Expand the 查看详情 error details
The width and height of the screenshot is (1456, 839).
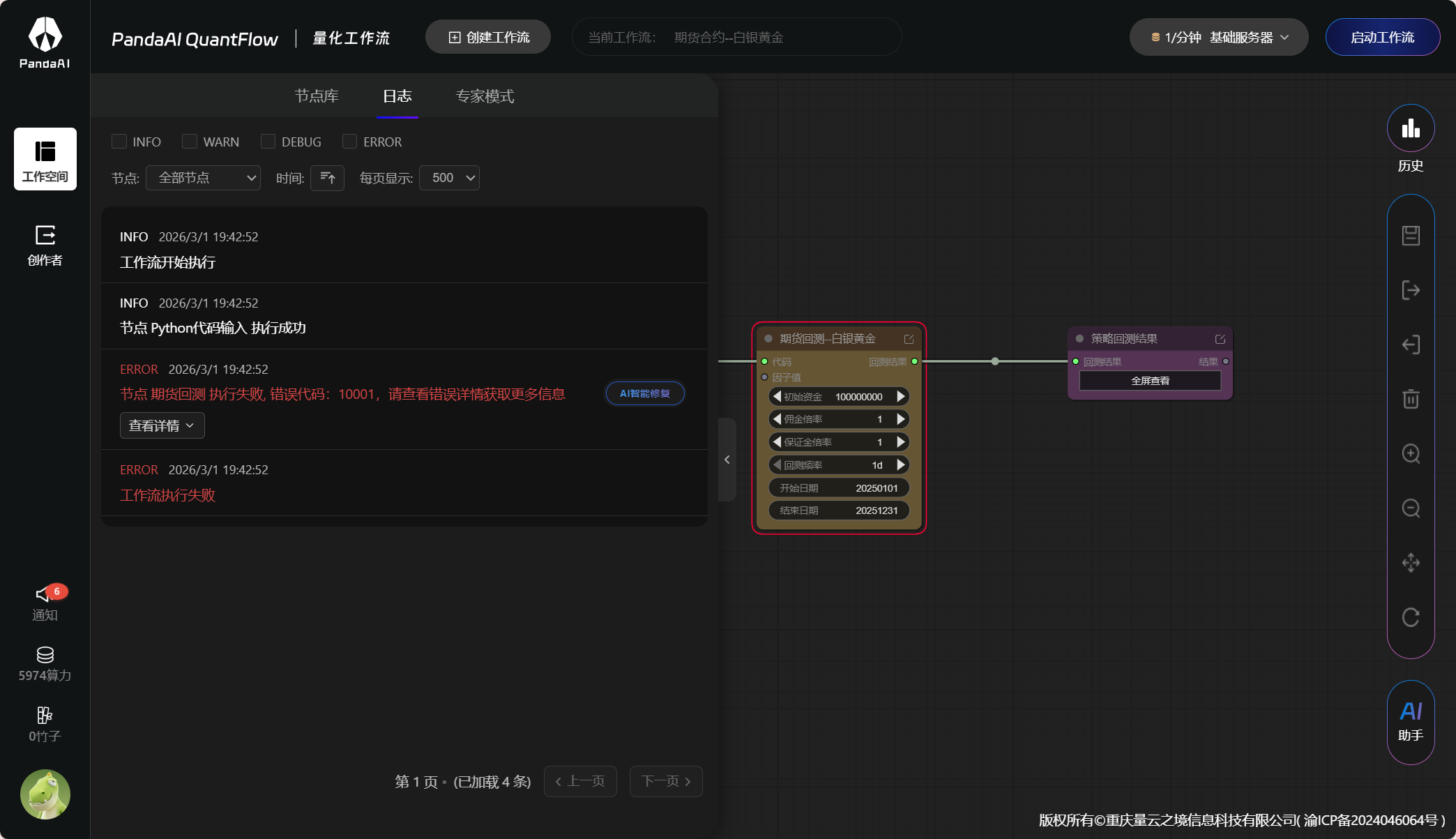(162, 425)
